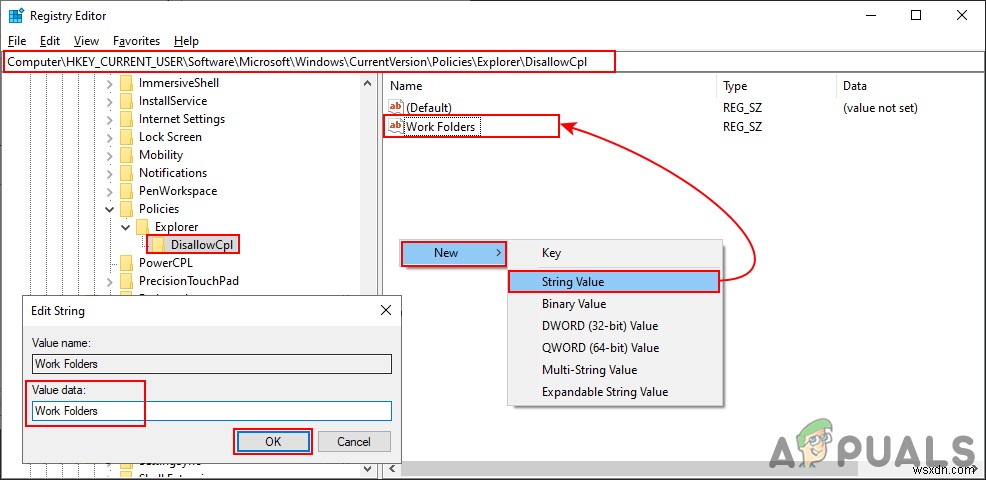Viewport: 986px width, 480px height.
Task: Expand the Mobility key
Action: point(109,155)
